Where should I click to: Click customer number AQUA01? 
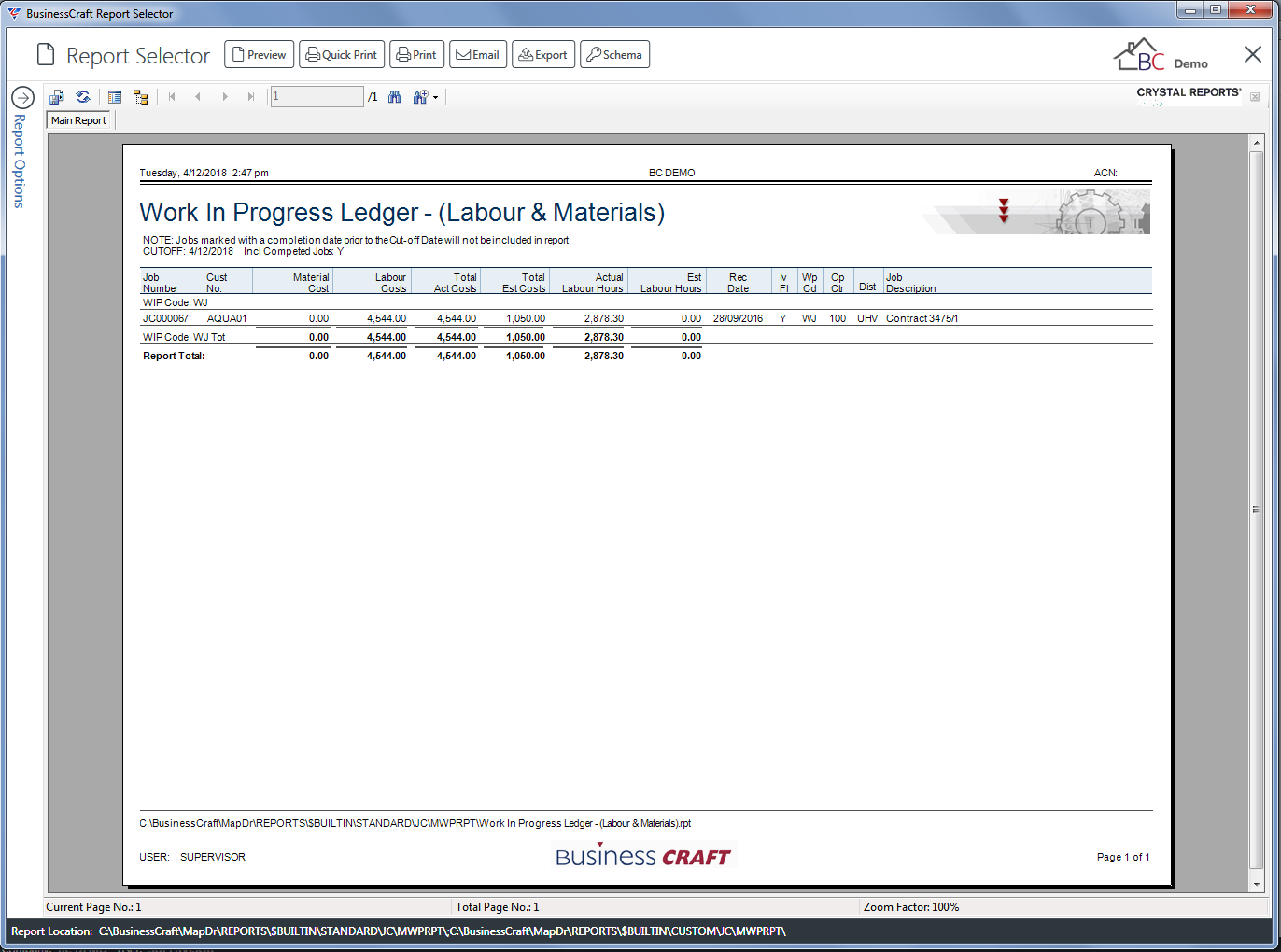point(227,318)
